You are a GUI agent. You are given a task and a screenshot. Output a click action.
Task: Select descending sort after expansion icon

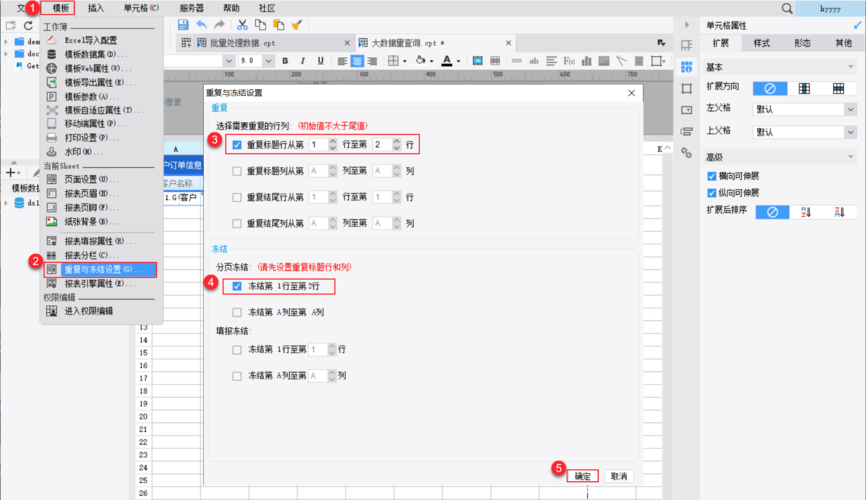(x=839, y=212)
